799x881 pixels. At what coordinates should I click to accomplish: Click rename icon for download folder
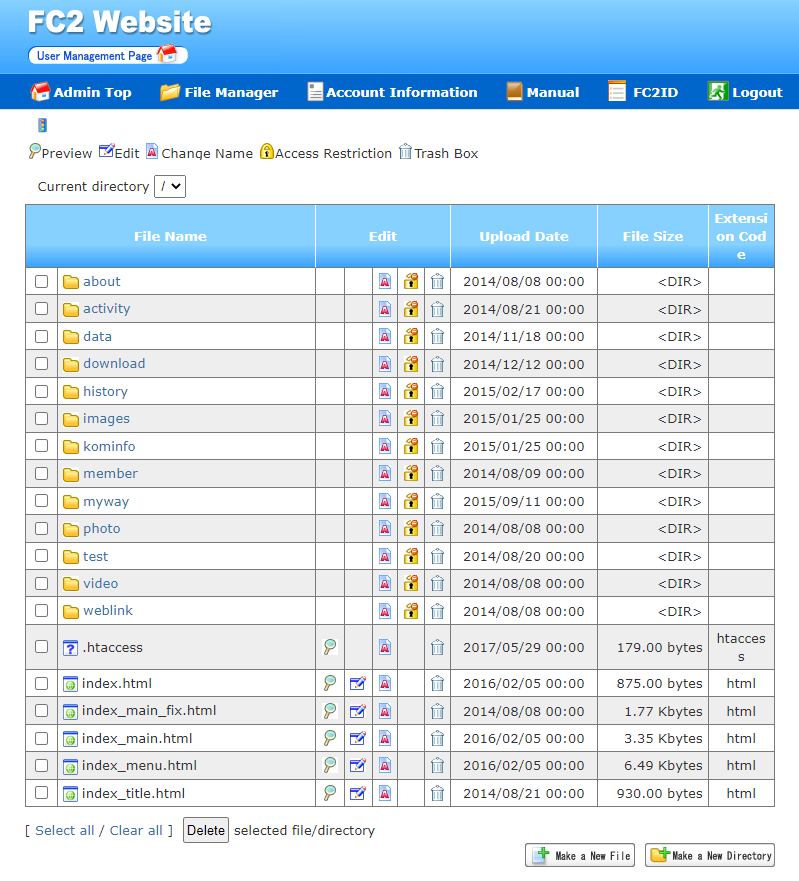385,364
